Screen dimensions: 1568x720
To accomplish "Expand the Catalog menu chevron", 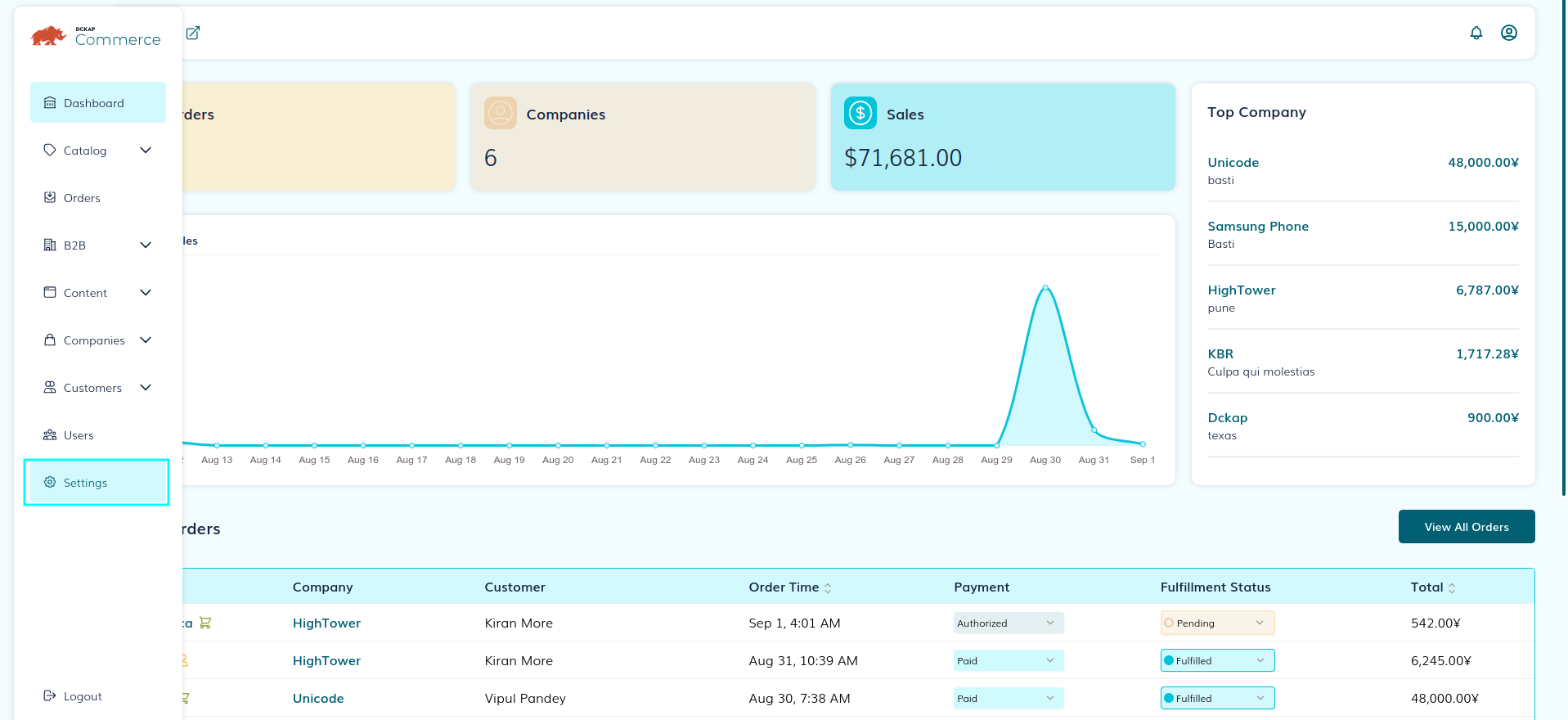I will [x=146, y=151].
